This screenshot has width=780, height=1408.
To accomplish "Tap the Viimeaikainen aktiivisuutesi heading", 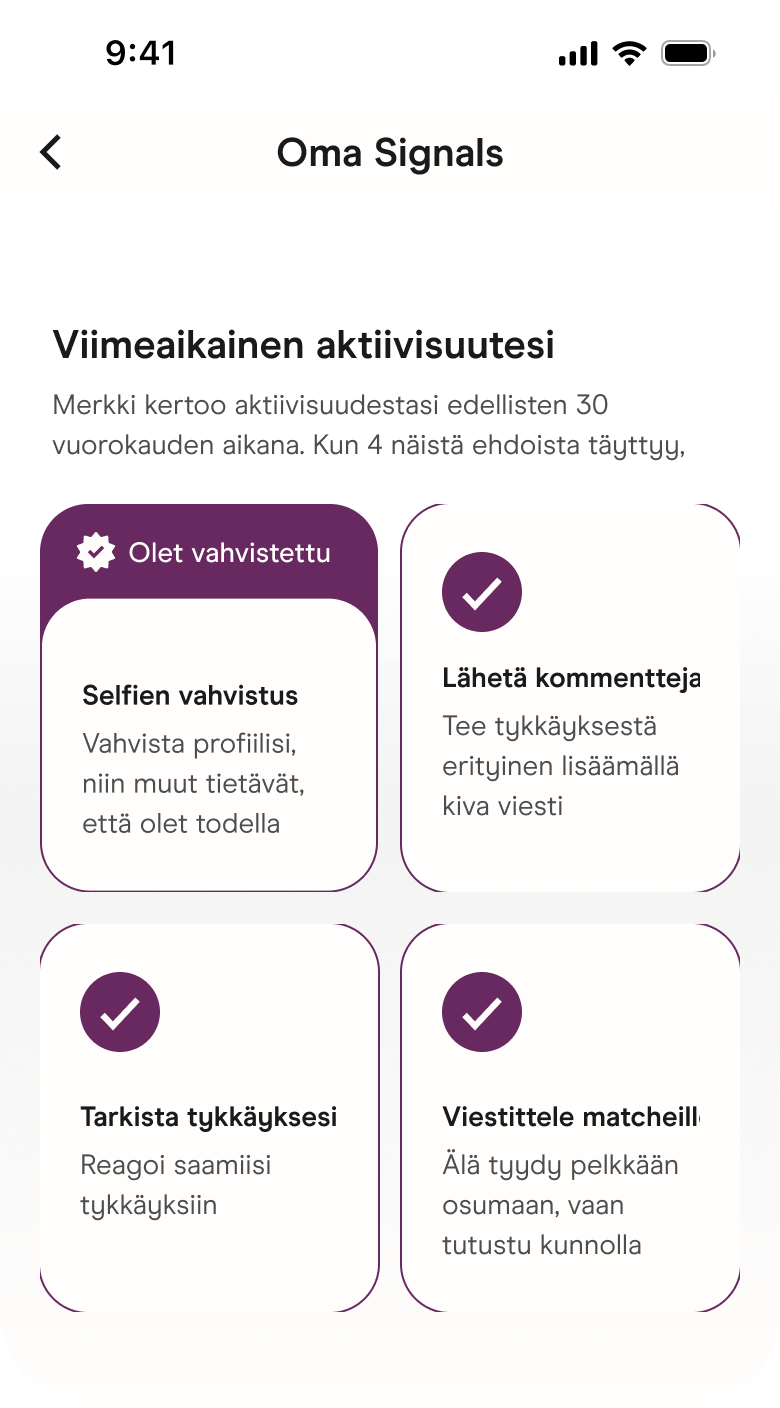I will [304, 345].
